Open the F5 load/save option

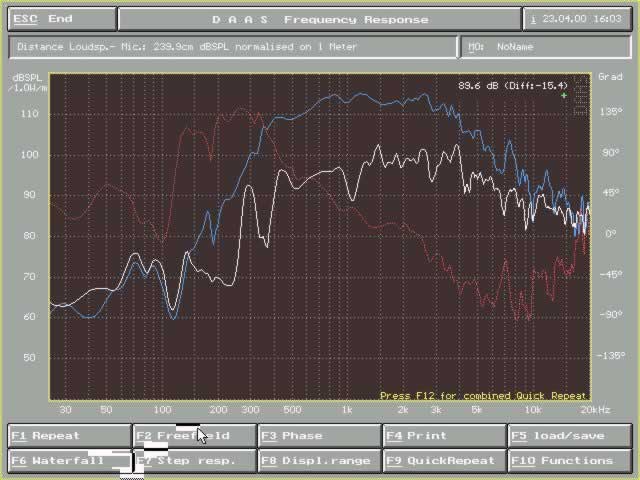pos(570,436)
